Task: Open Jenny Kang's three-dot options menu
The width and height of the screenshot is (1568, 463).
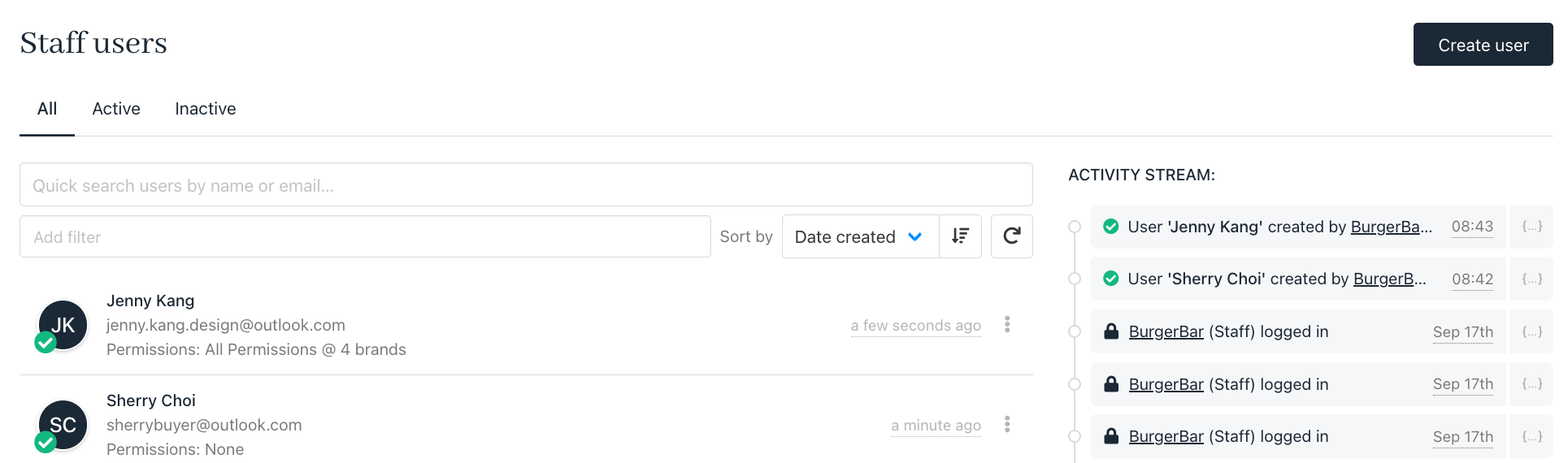Action: 1007,325
